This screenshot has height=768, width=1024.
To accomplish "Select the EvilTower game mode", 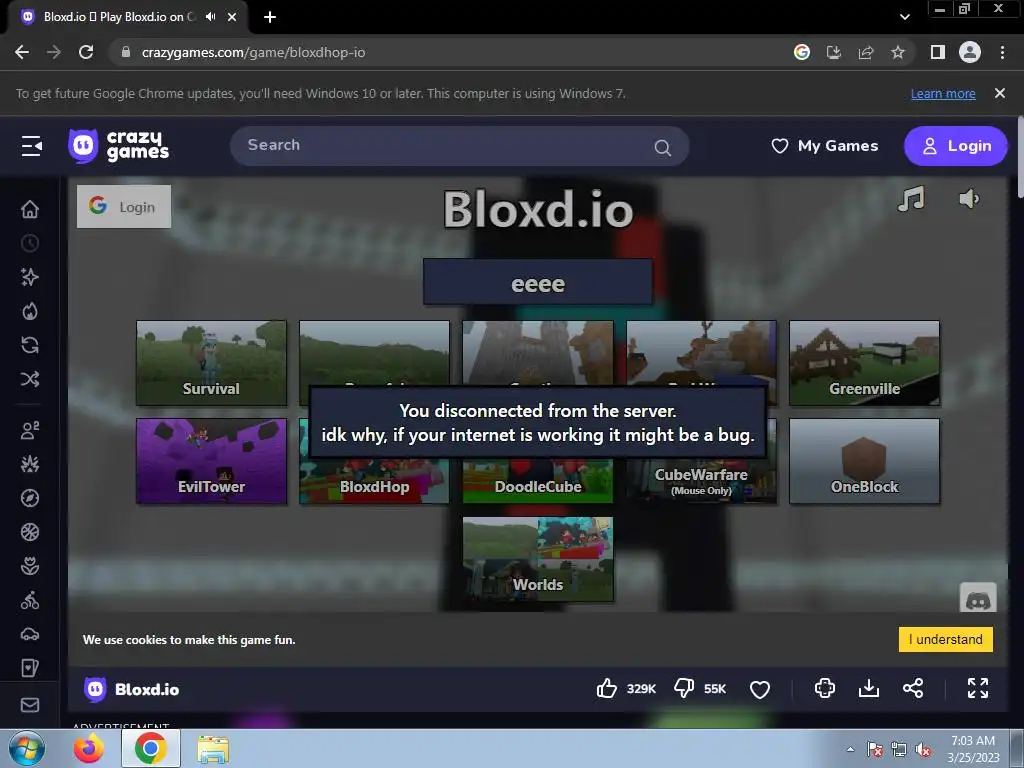I will click(x=211, y=461).
